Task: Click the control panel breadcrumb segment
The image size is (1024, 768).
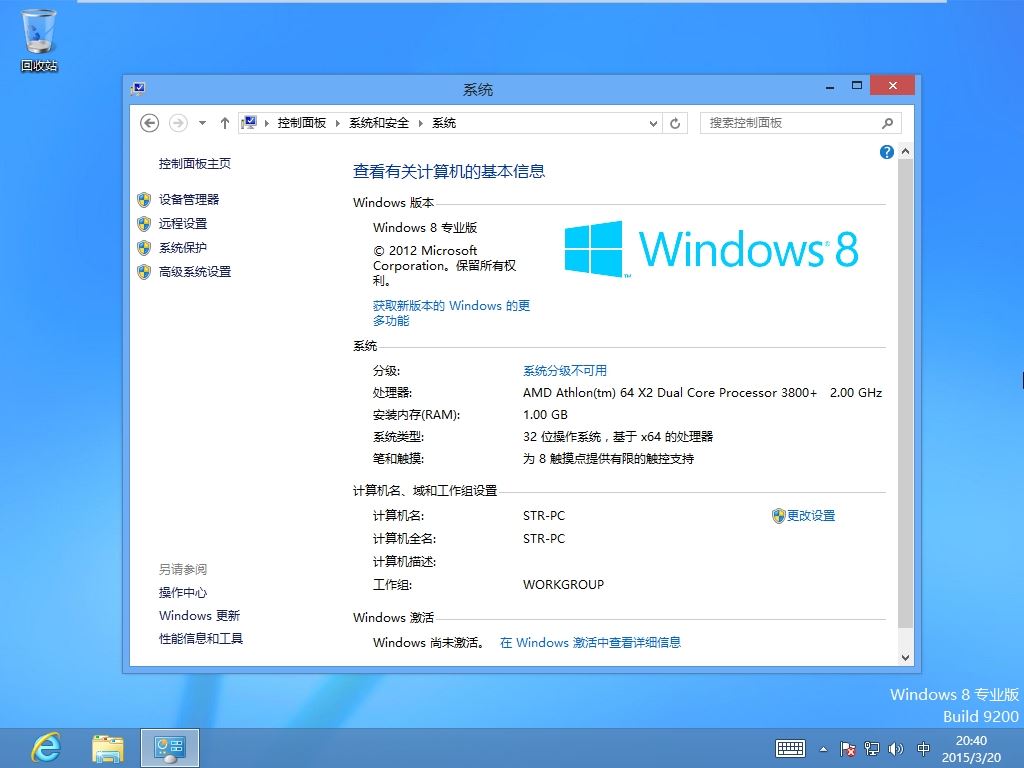Action: (302, 123)
